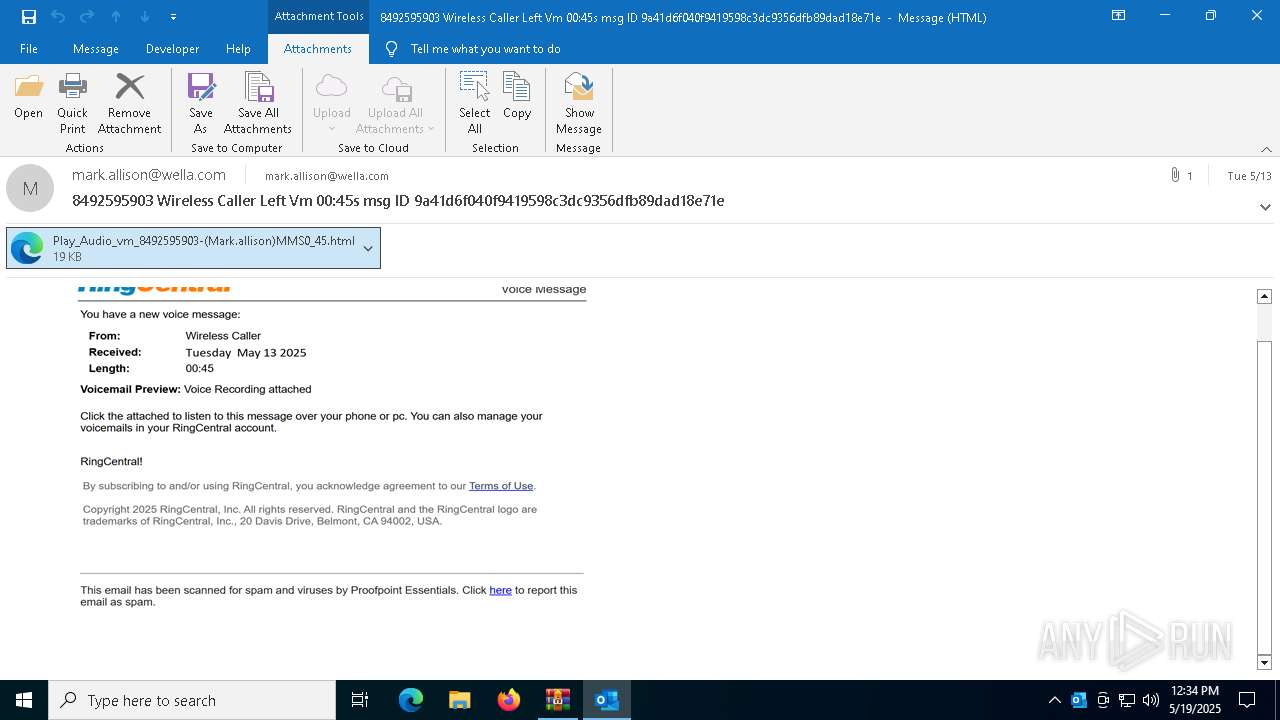
Task: Switch to the Message tab
Action: click(96, 48)
